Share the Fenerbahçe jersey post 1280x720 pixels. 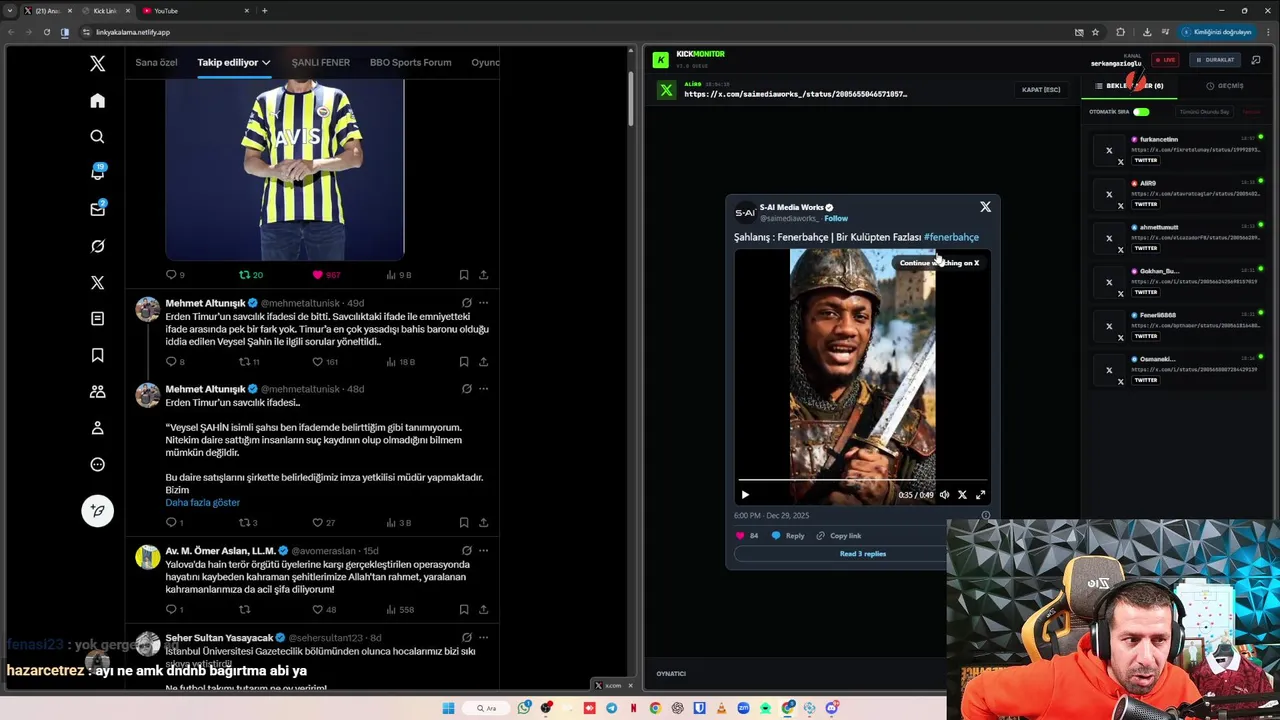483,275
